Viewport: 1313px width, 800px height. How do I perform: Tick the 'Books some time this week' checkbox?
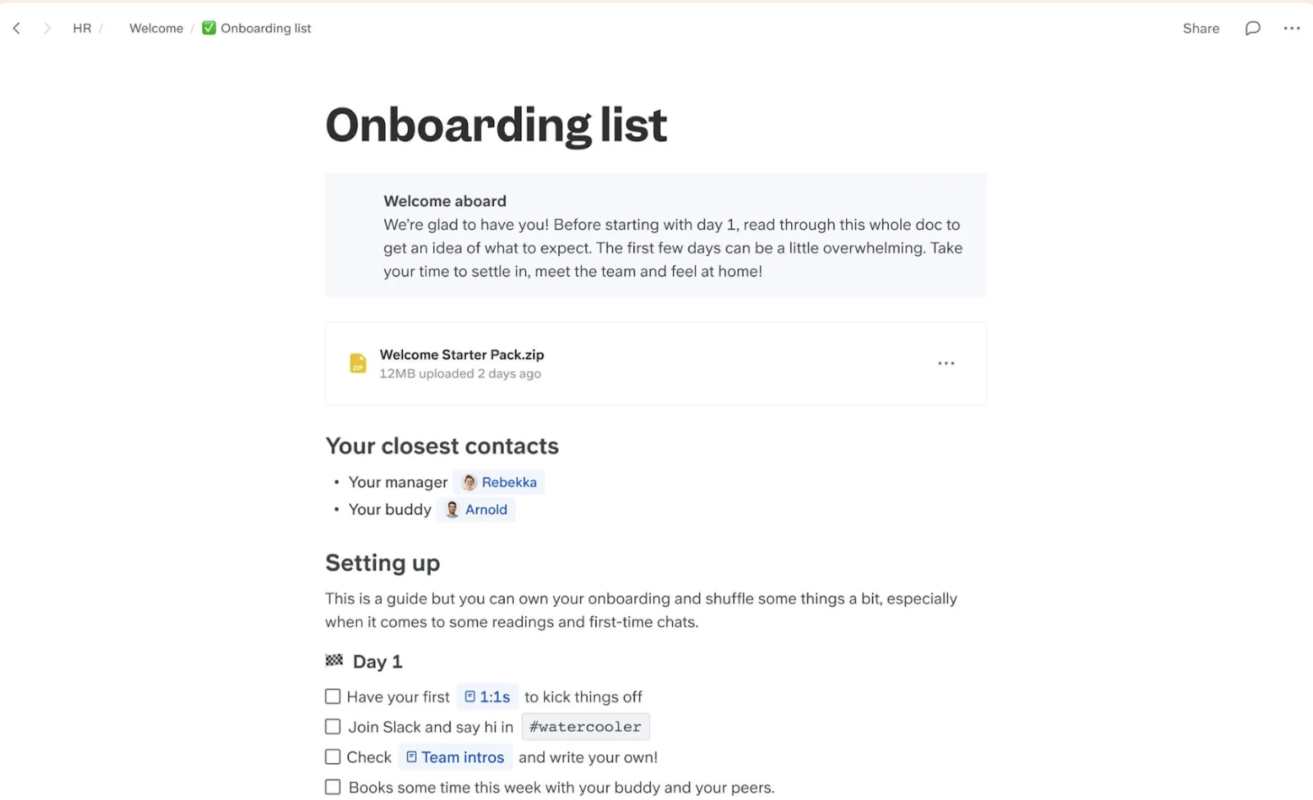333,787
